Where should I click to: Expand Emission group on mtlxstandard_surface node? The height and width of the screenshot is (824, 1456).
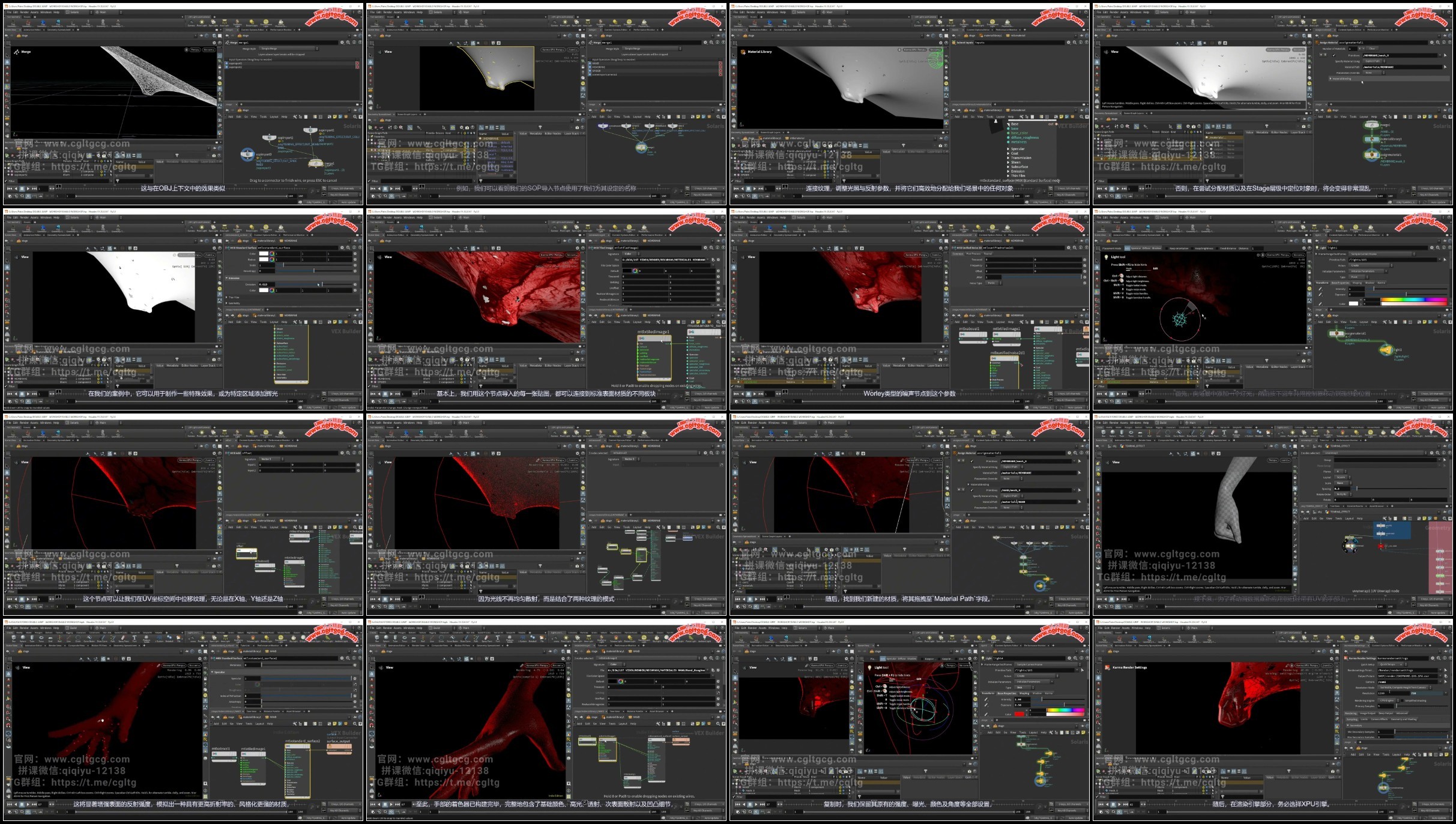pos(1008,171)
